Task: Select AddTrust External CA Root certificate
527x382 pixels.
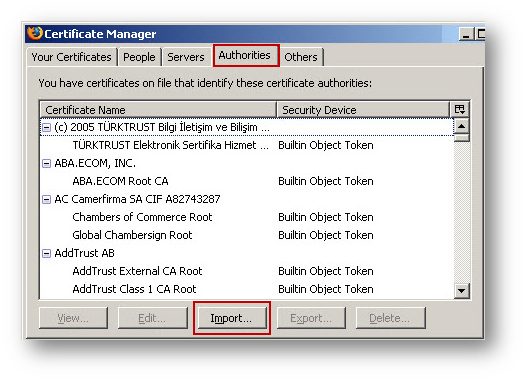Action: click(137, 271)
